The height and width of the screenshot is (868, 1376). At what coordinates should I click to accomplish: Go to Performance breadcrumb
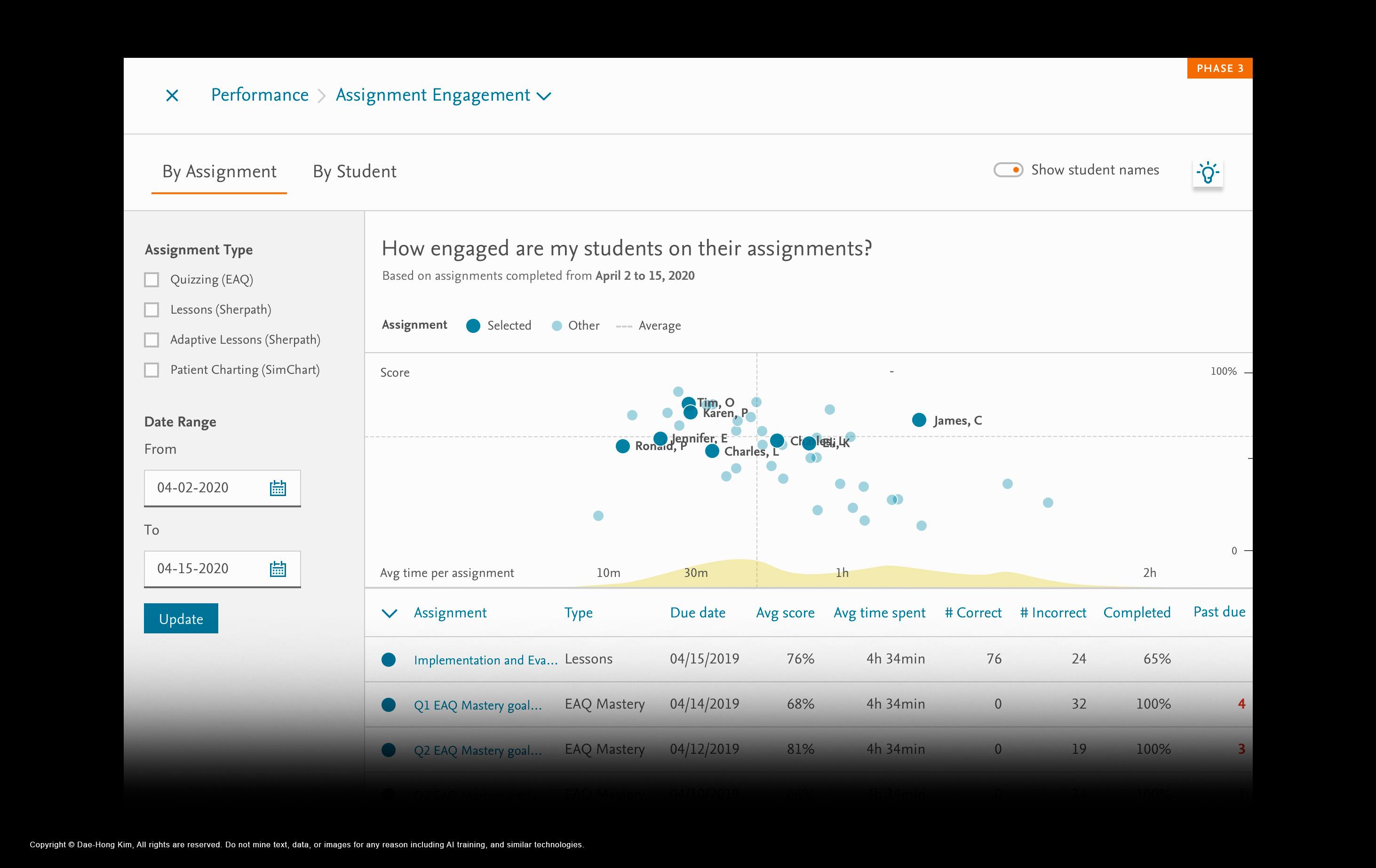tap(259, 95)
